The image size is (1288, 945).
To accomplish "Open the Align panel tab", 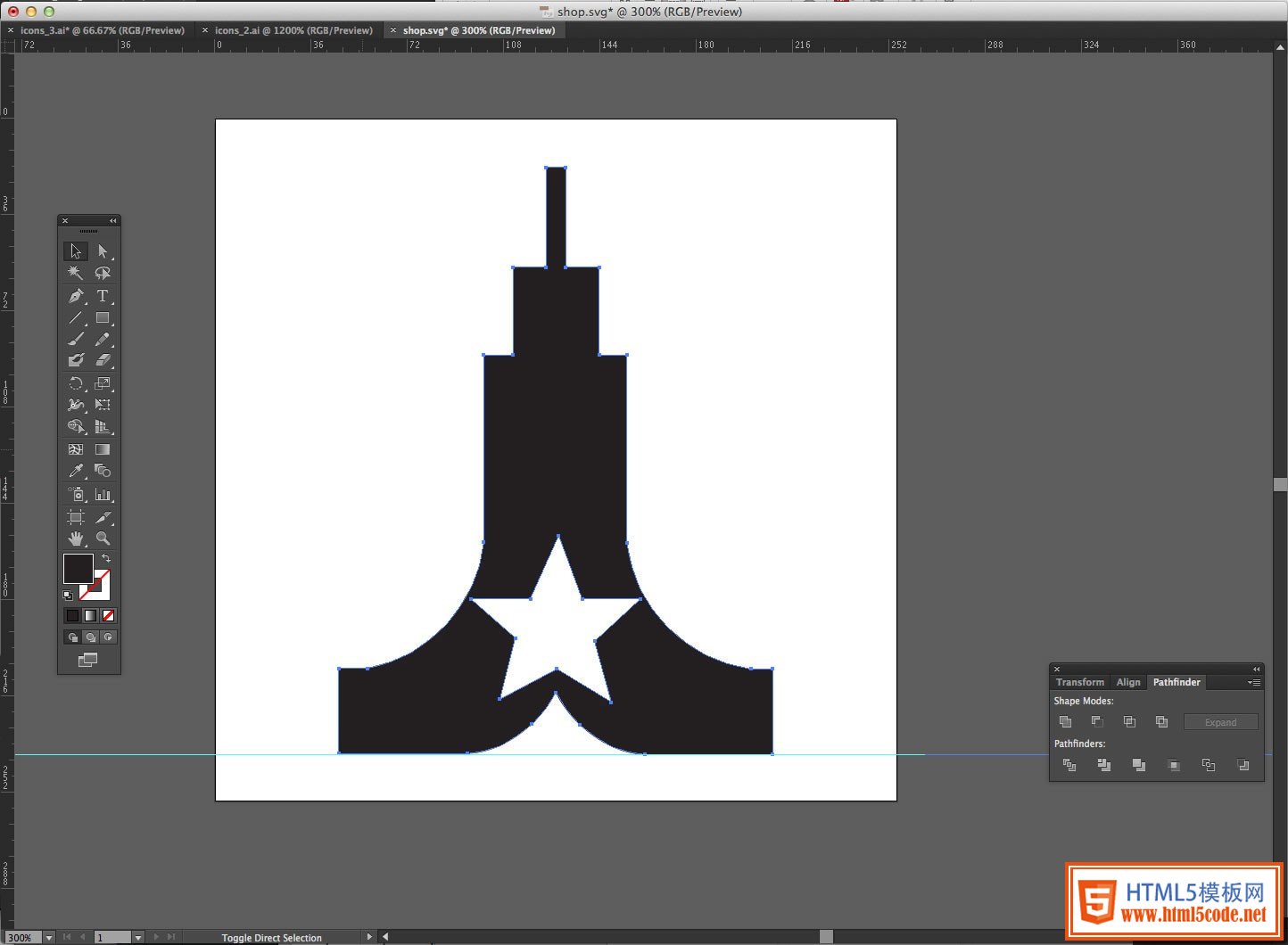I will tap(1128, 682).
